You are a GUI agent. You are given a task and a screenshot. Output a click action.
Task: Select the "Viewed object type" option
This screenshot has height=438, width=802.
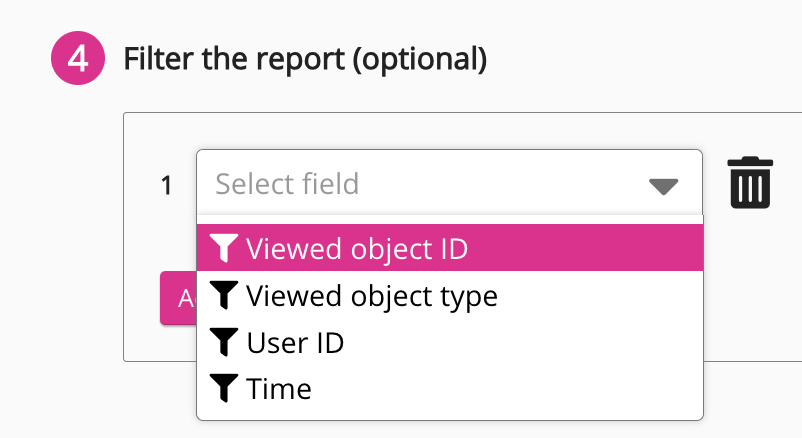(371, 295)
